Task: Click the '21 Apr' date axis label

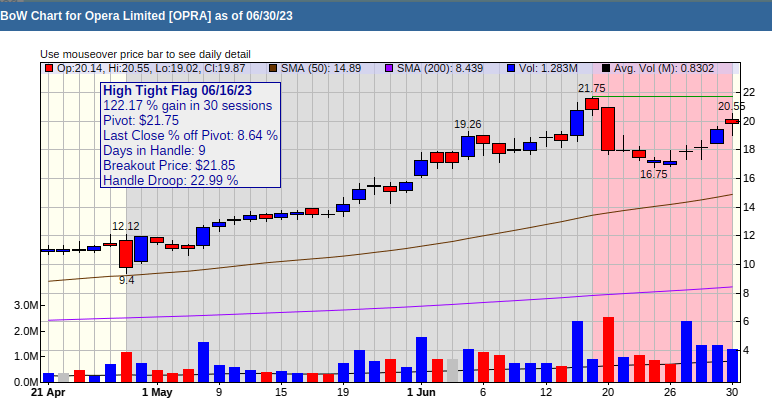Action: click(x=48, y=392)
